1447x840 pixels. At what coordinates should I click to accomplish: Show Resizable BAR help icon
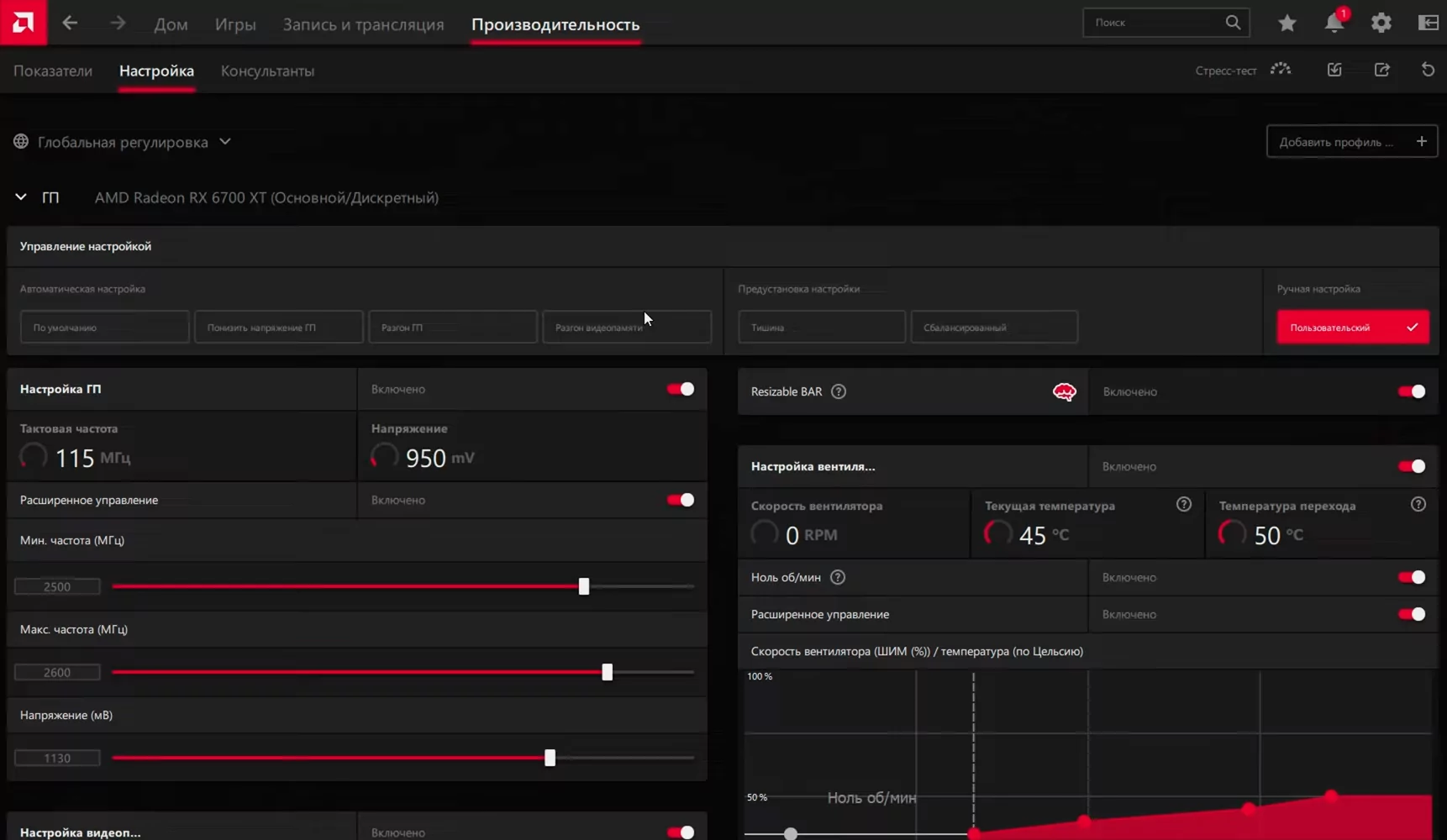[839, 391]
